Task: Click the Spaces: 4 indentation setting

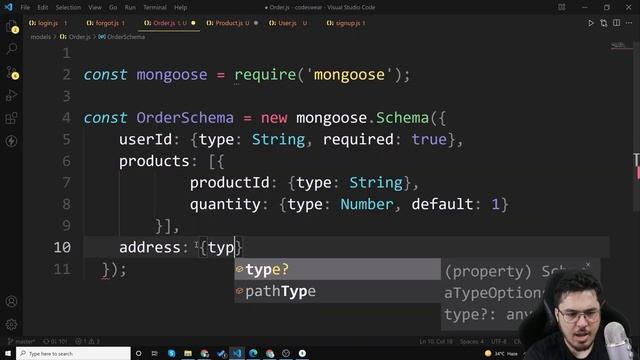Action: [472, 341]
